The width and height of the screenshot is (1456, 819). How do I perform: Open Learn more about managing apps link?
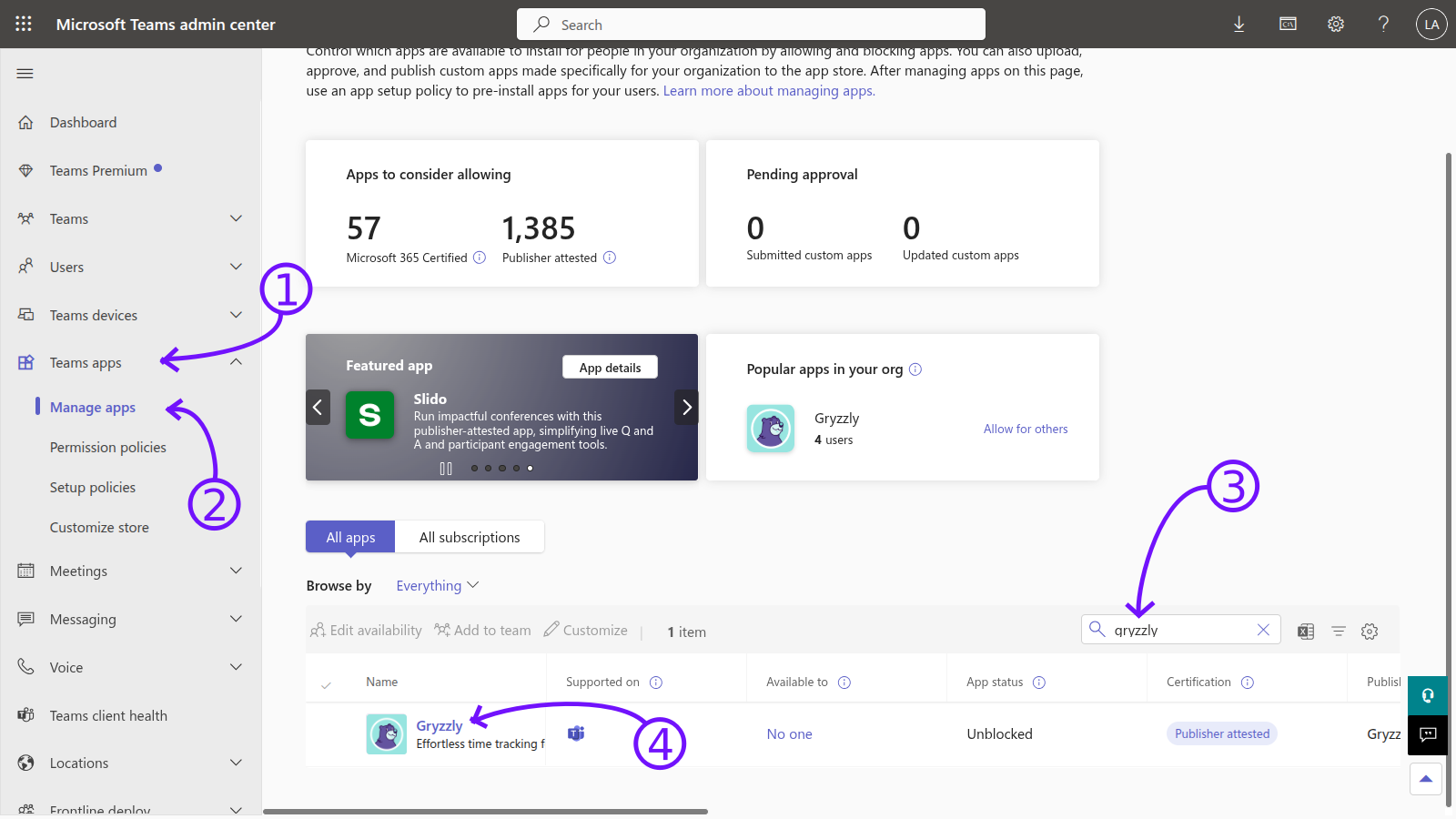(769, 91)
